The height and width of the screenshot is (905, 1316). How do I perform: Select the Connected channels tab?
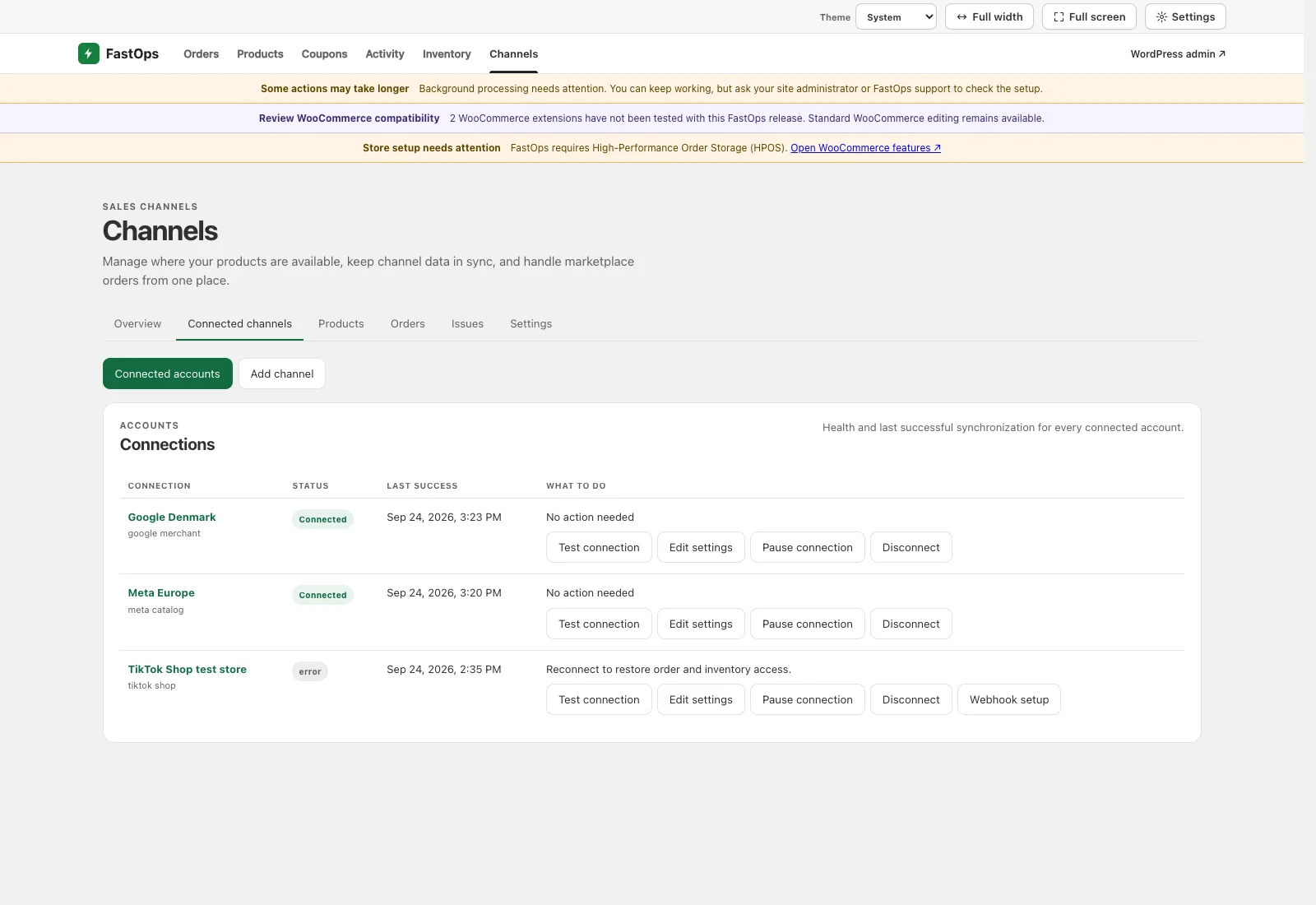tap(239, 324)
